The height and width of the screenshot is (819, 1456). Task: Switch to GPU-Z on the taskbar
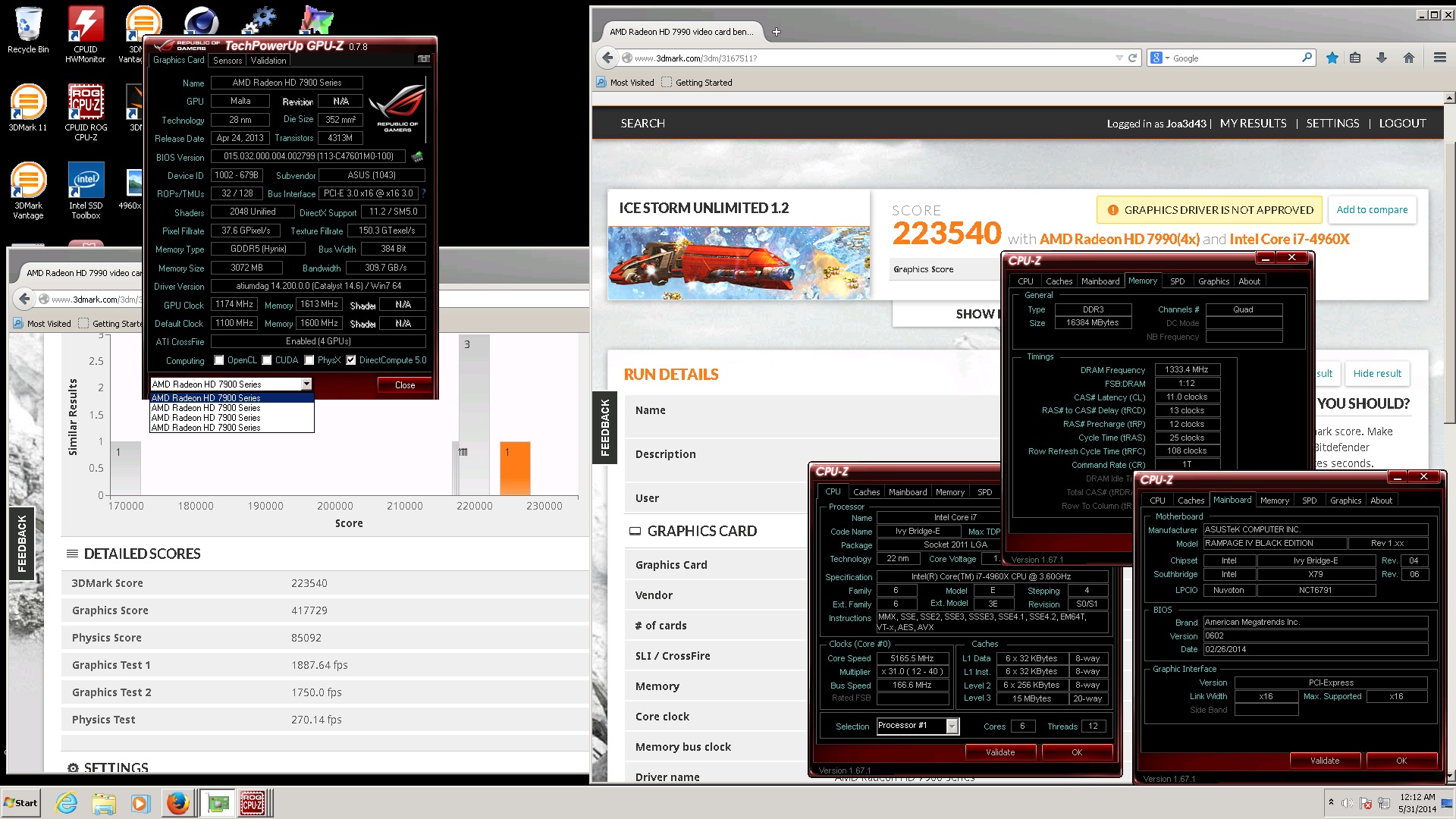coord(218,803)
